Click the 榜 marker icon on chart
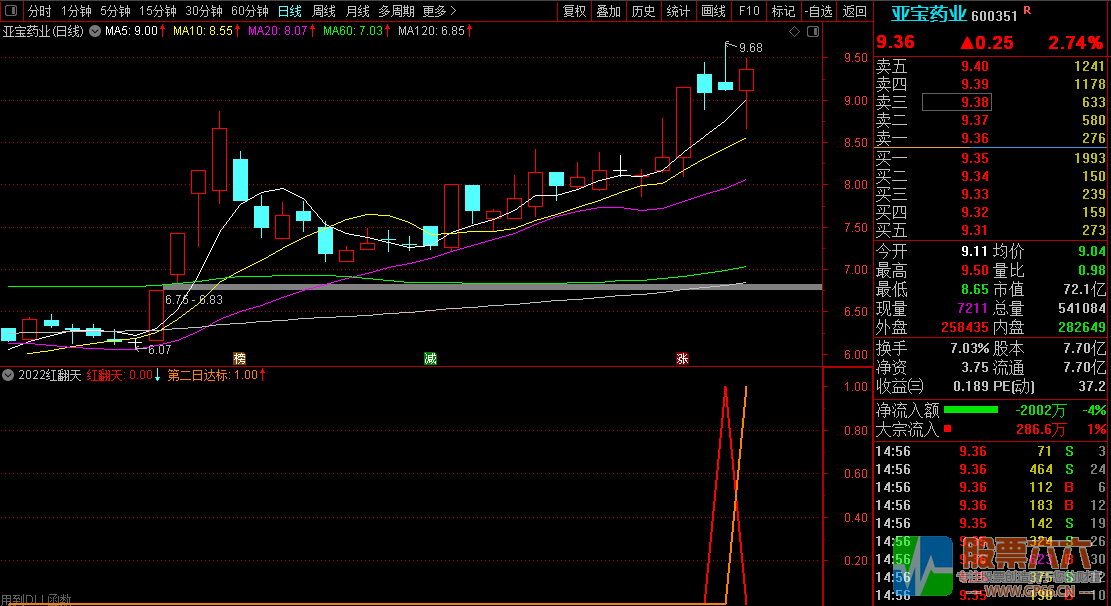This screenshot has width=1111, height=606. tap(239, 358)
